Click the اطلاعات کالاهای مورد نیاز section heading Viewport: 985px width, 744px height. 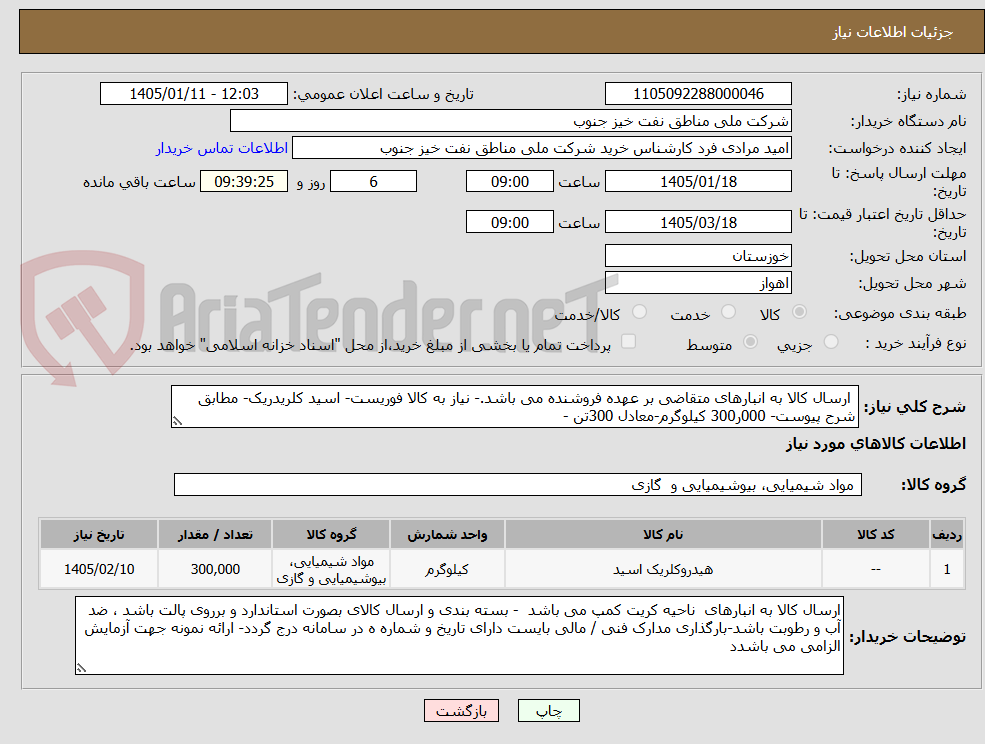click(876, 444)
